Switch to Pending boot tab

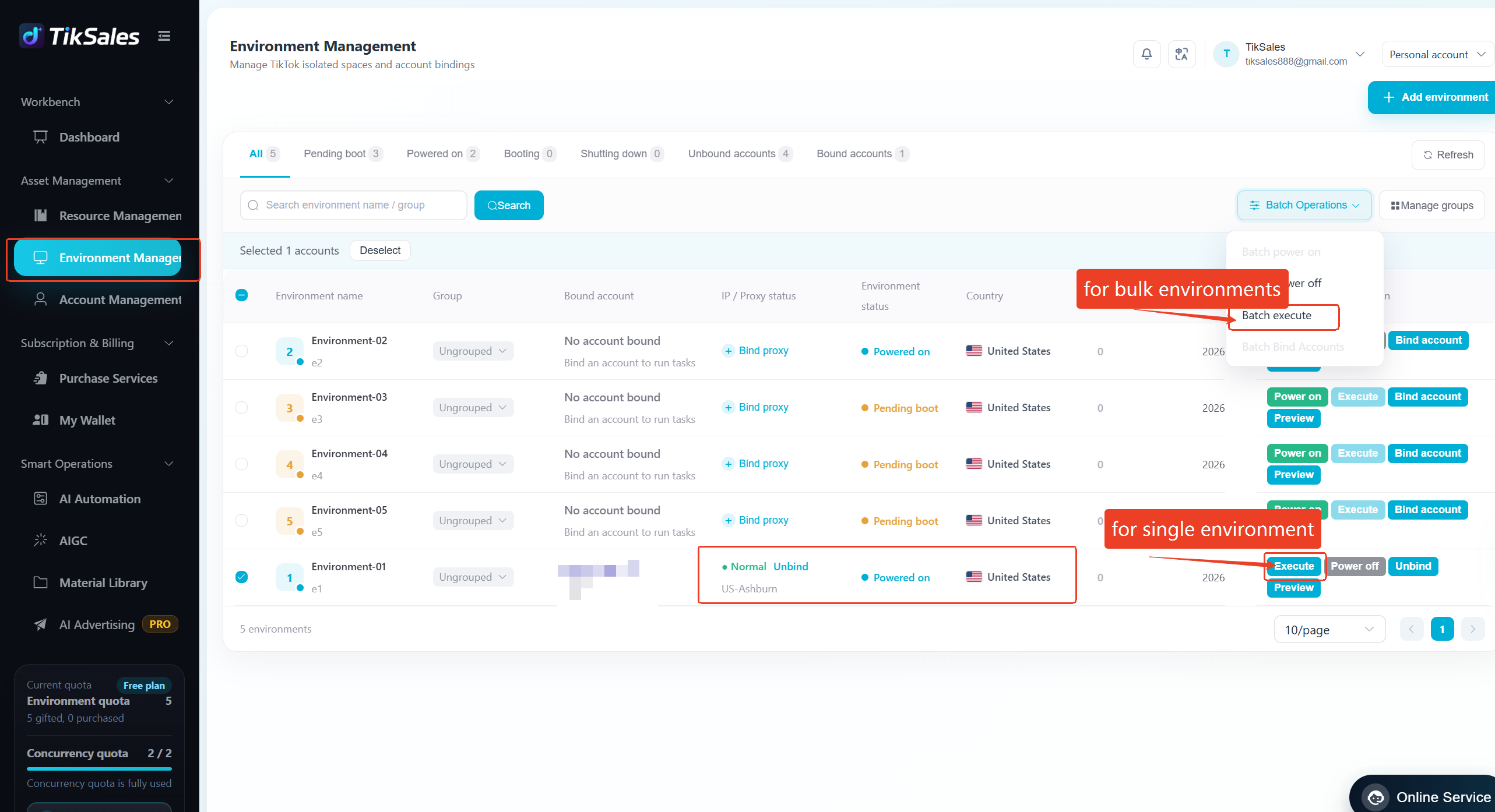pos(342,154)
